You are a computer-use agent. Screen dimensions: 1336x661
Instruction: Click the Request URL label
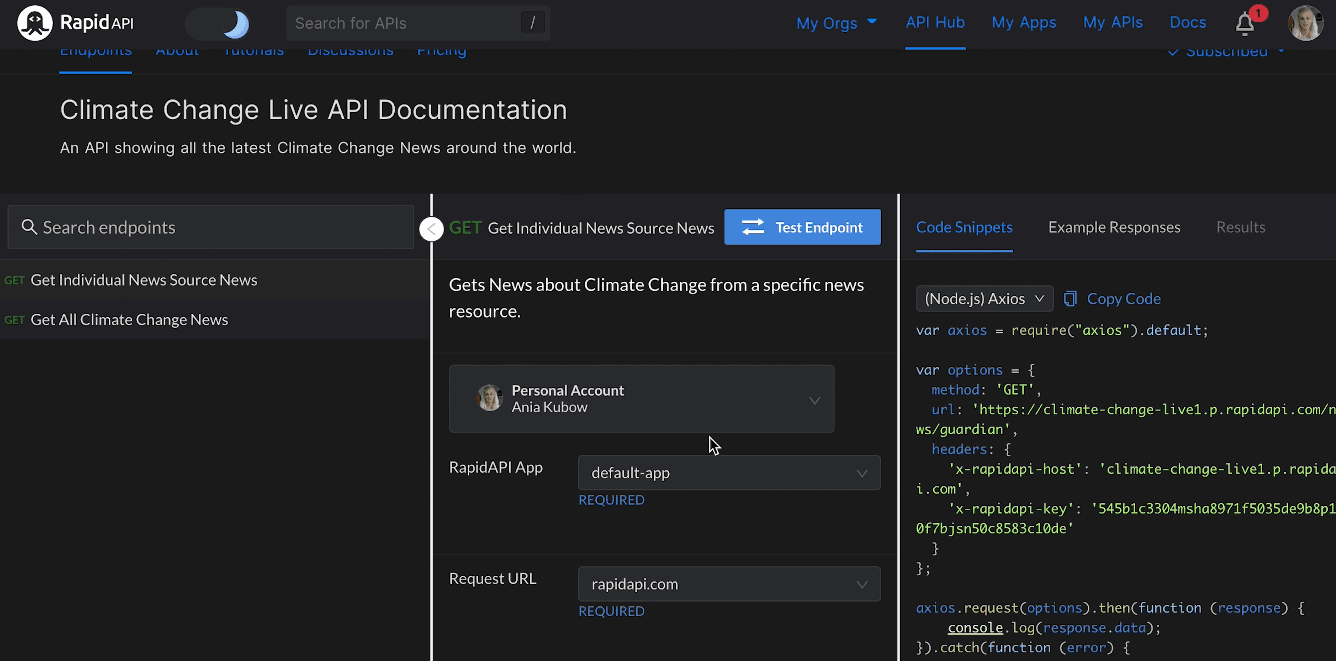[x=493, y=578]
